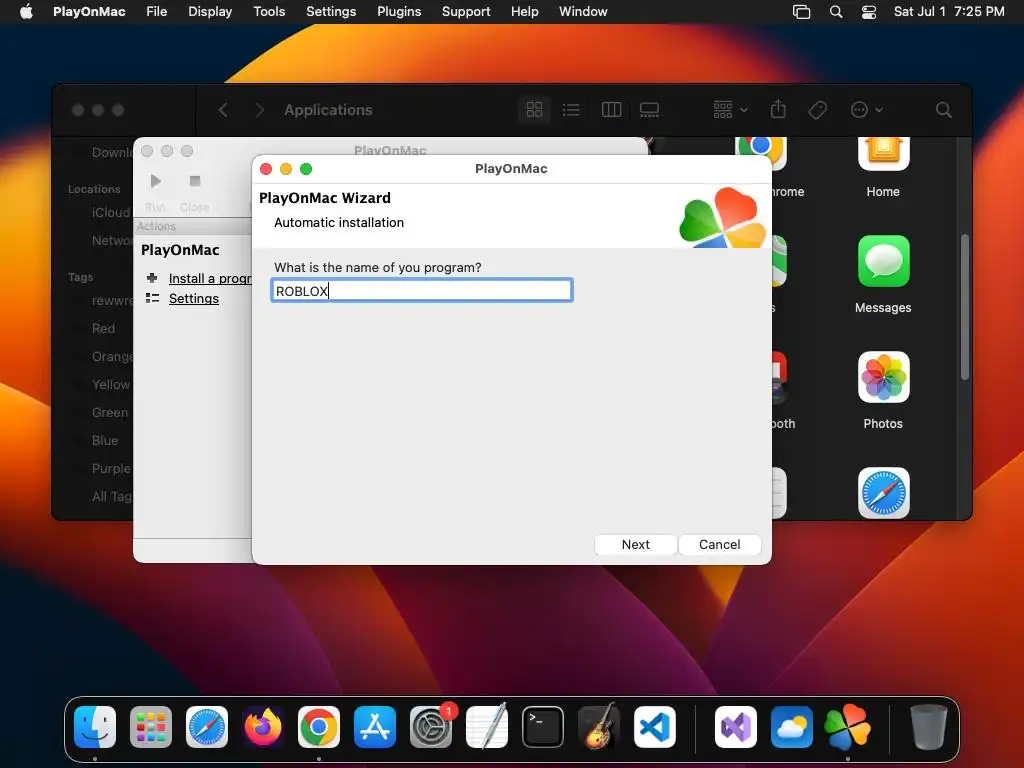Viewport: 1024px width, 768px height.
Task: Open Terminal from the Dock
Action: [x=543, y=727]
